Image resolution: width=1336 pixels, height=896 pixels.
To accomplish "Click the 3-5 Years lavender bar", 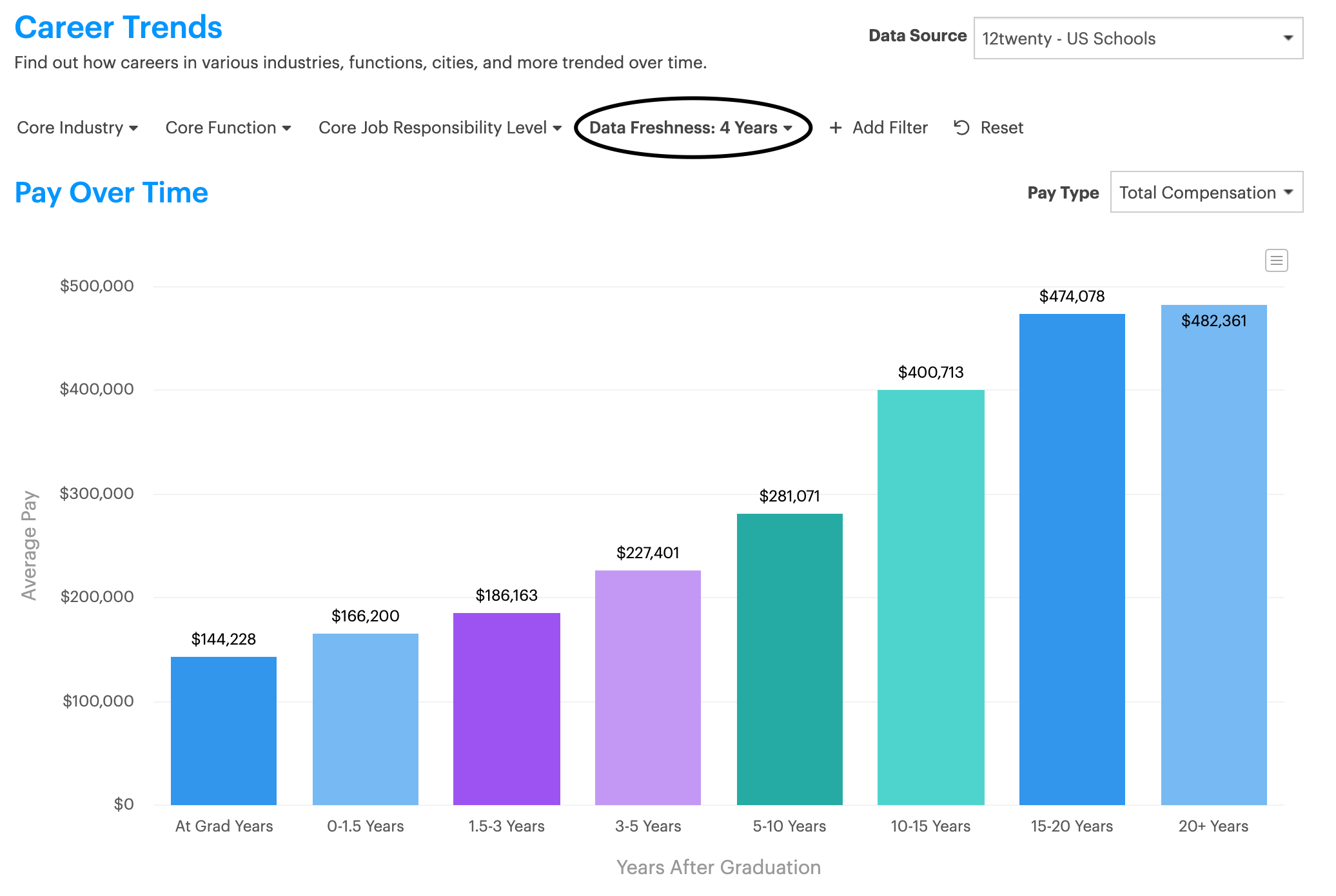I will coord(648,687).
